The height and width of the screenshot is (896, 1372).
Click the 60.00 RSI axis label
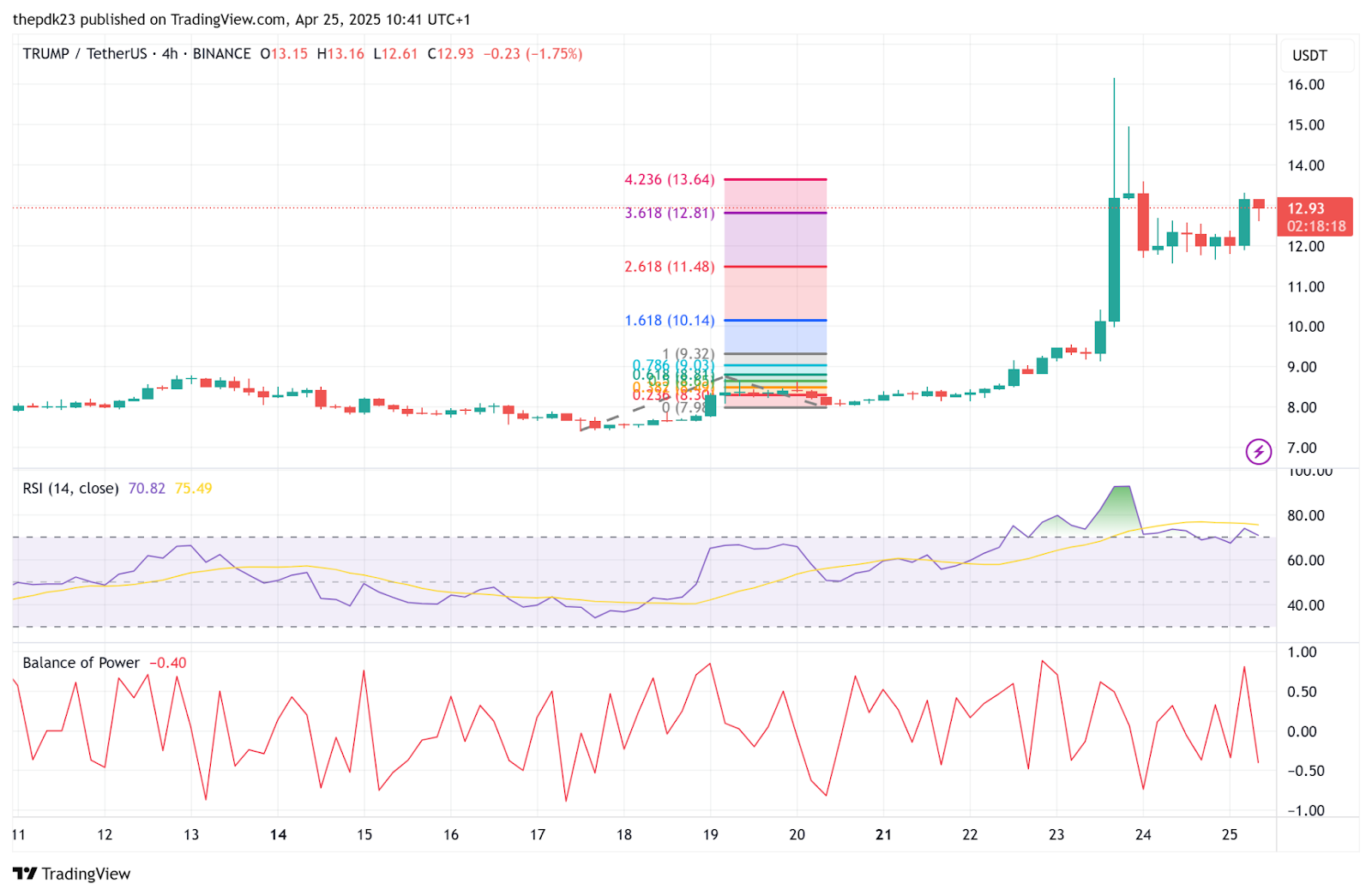(x=1305, y=560)
